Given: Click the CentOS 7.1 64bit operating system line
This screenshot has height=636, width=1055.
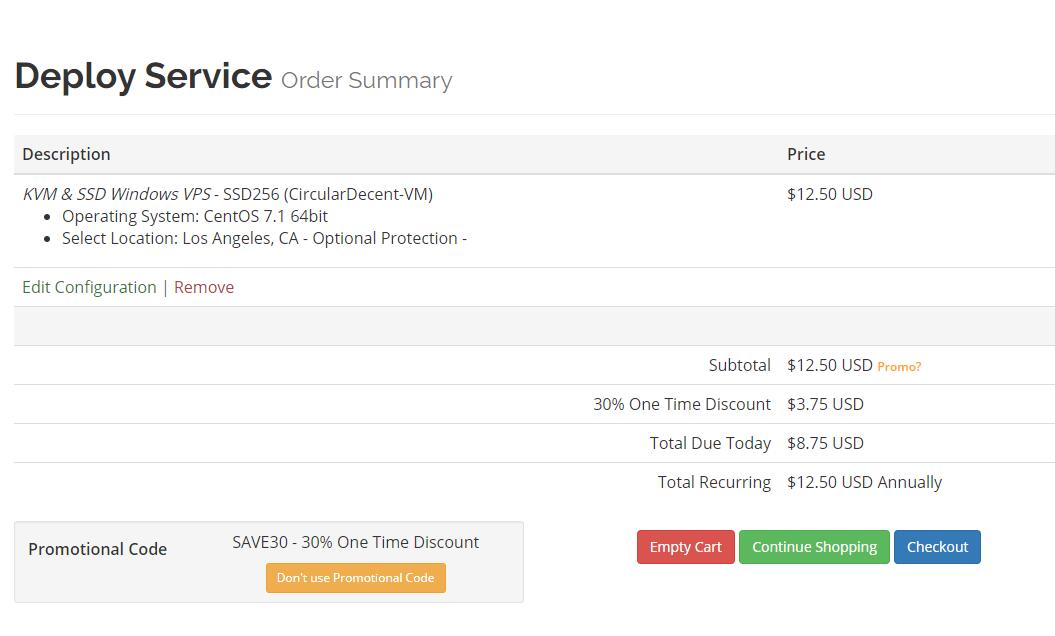Looking at the screenshot, I should pyautogui.click(x=195, y=216).
